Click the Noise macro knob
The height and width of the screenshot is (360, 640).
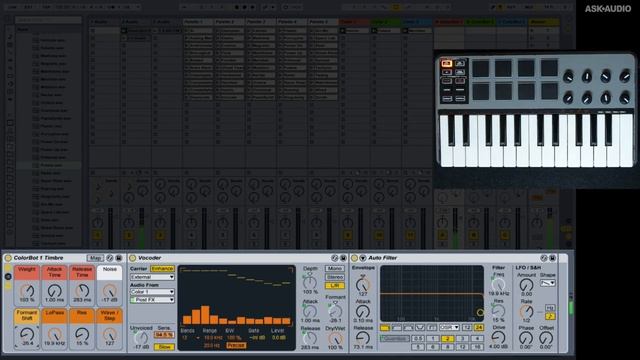pyautogui.click(x=109, y=291)
